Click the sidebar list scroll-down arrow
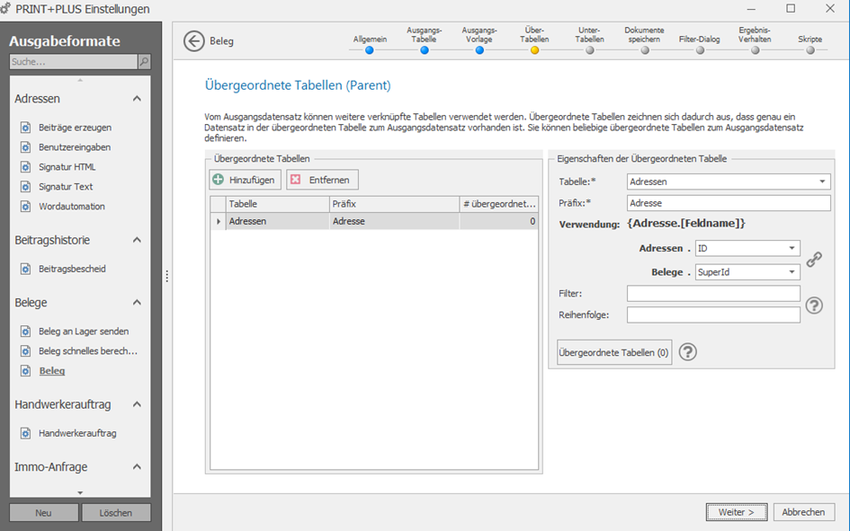The width and height of the screenshot is (850, 531). [80, 493]
